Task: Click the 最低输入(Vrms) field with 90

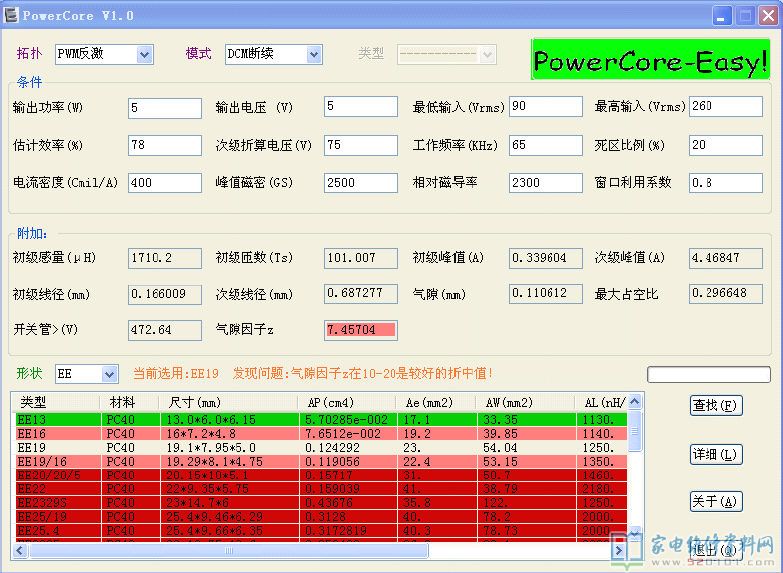Action: (x=546, y=106)
